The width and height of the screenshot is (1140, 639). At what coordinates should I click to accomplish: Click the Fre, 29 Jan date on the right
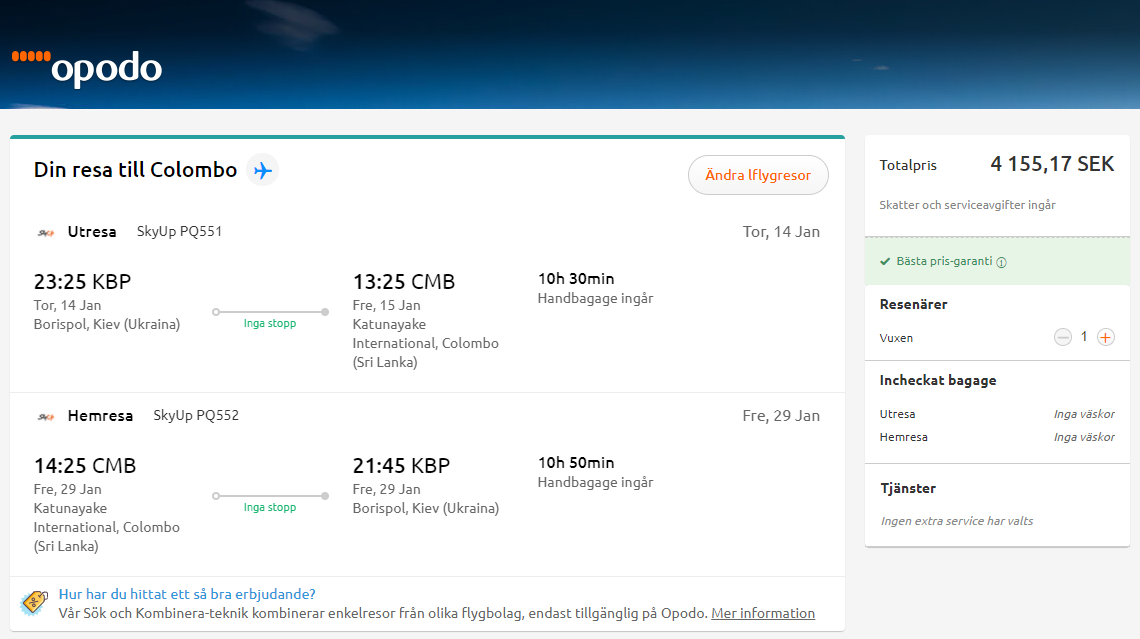[x=781, y=416]
